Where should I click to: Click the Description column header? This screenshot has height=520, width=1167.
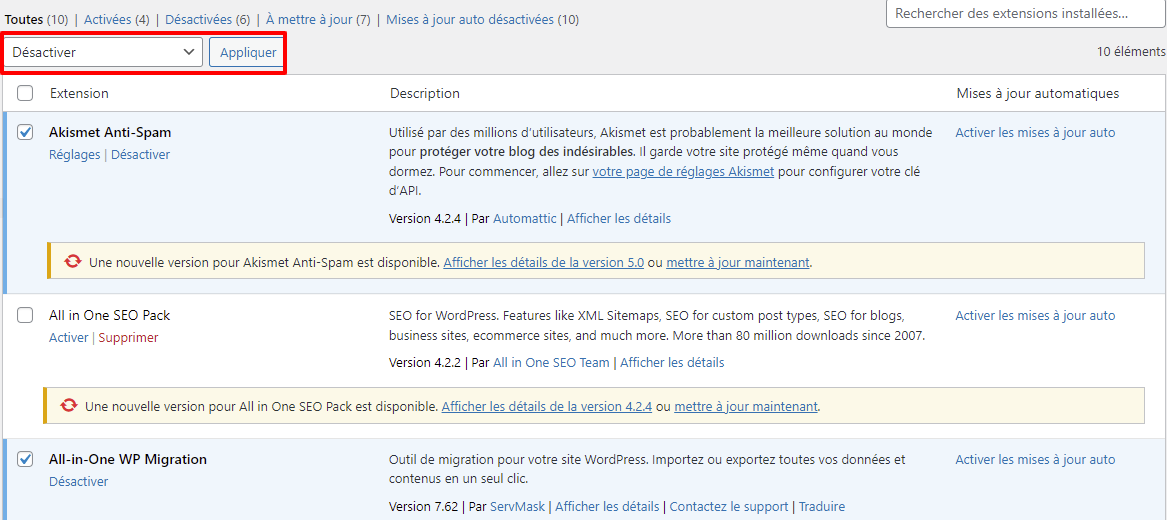[x=425, y=93]
